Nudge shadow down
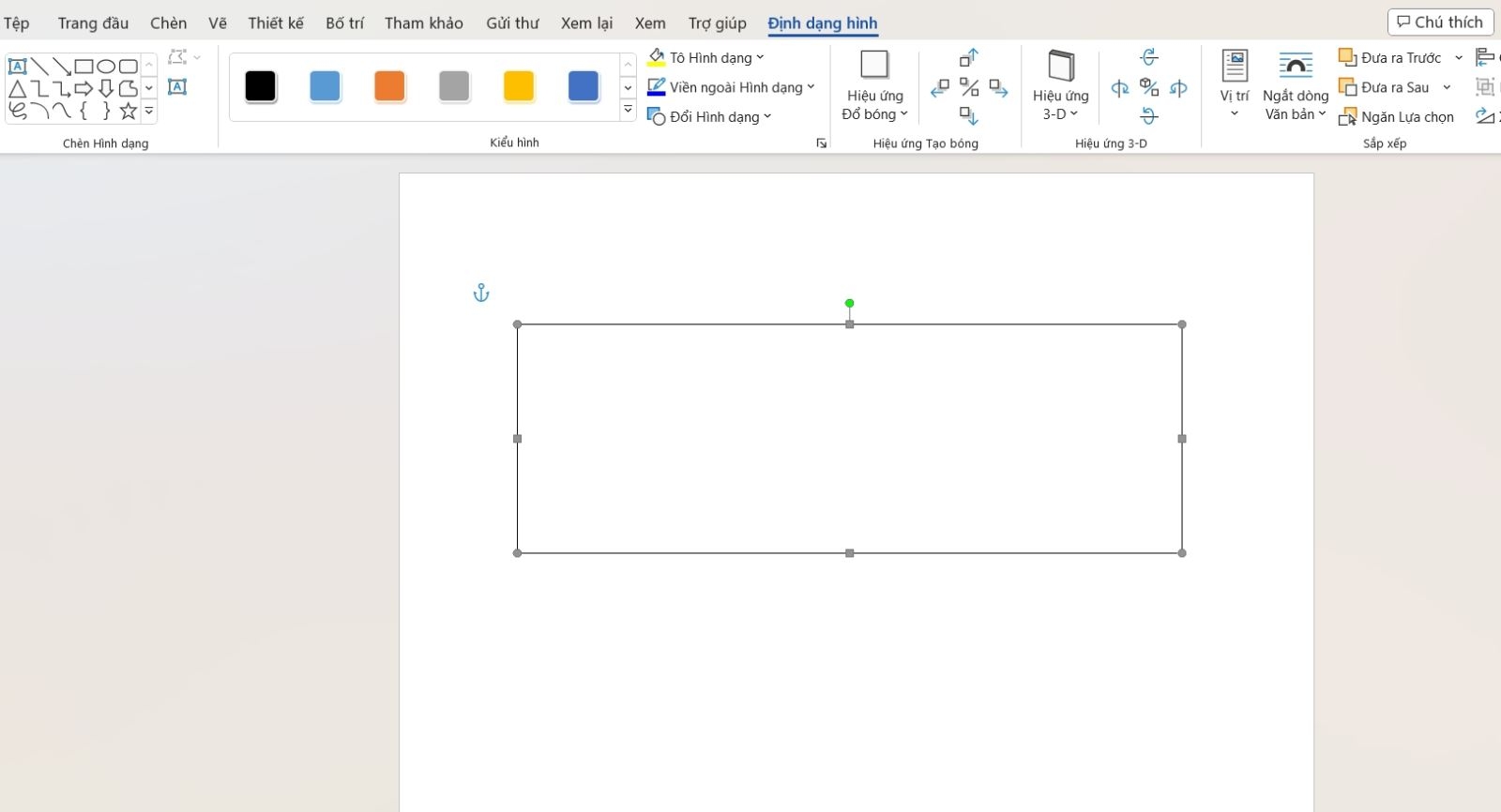Screen dimensions: 1501x812 click(x=969, y=116)
